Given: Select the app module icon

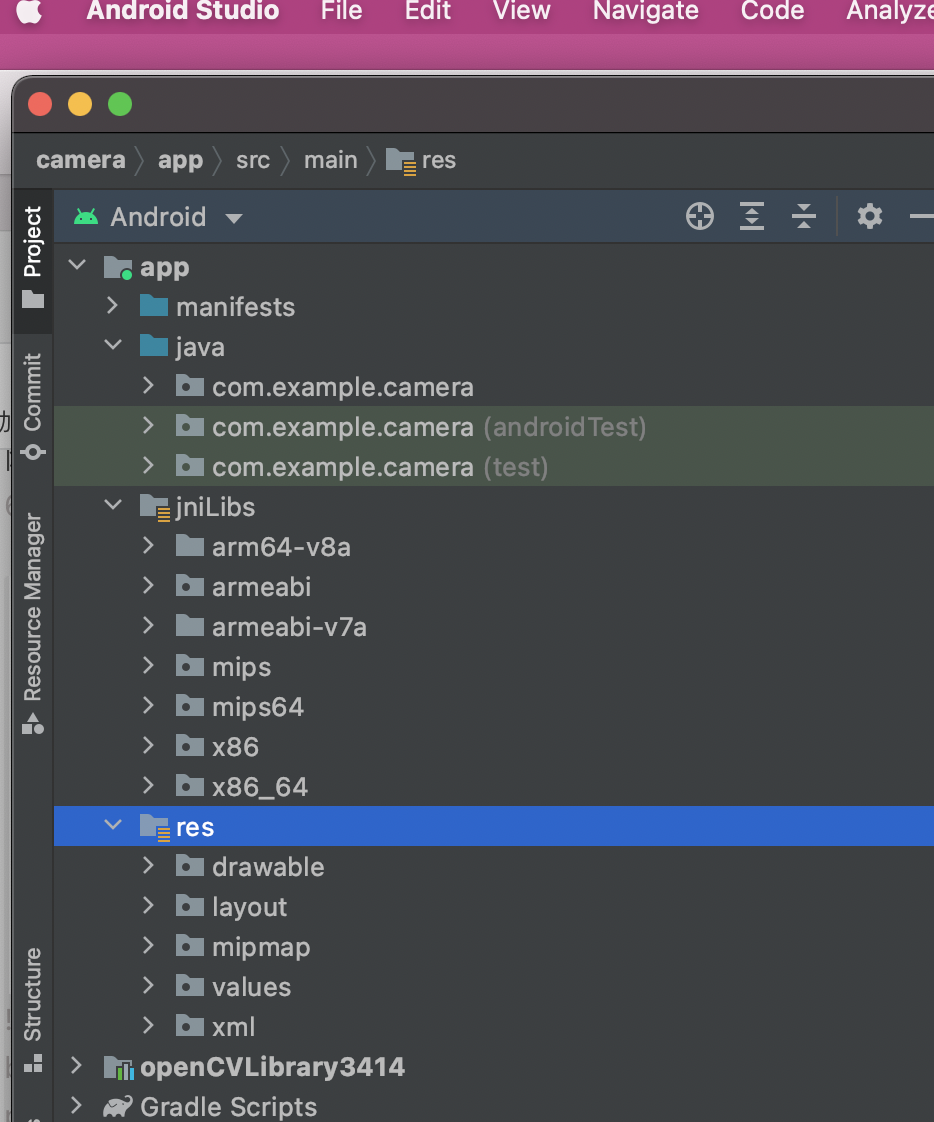Looking at the screenshot, I should [x=118, y=268].
